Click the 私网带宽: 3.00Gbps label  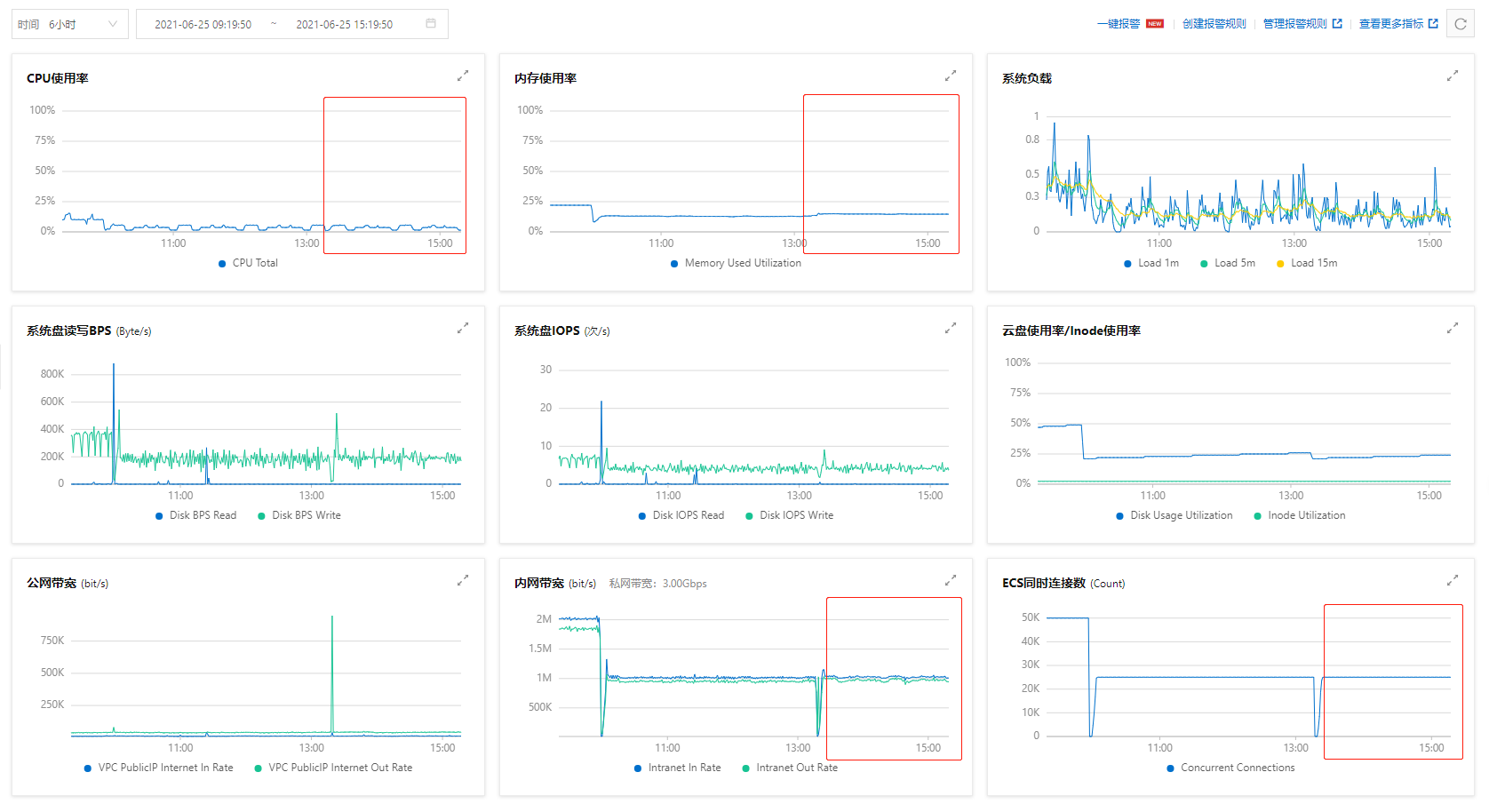658,584
